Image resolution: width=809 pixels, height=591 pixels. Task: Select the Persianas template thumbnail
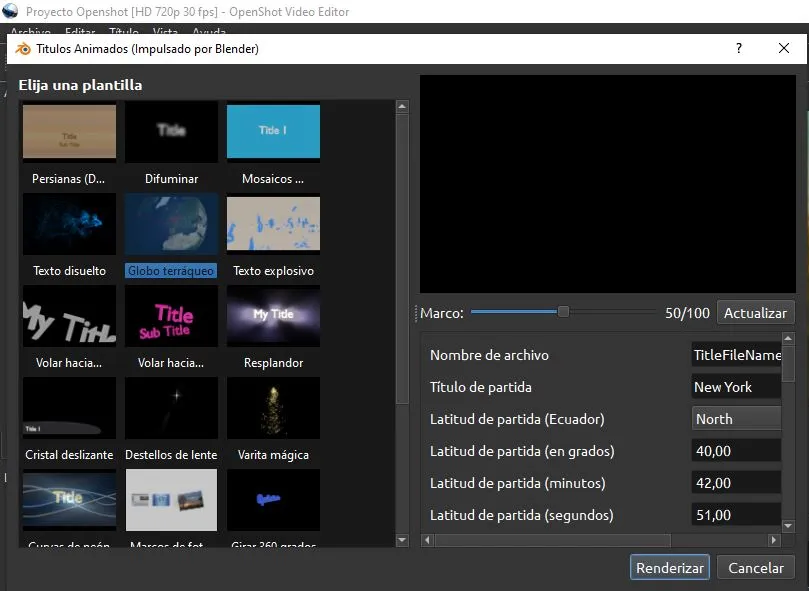point(69,132)
